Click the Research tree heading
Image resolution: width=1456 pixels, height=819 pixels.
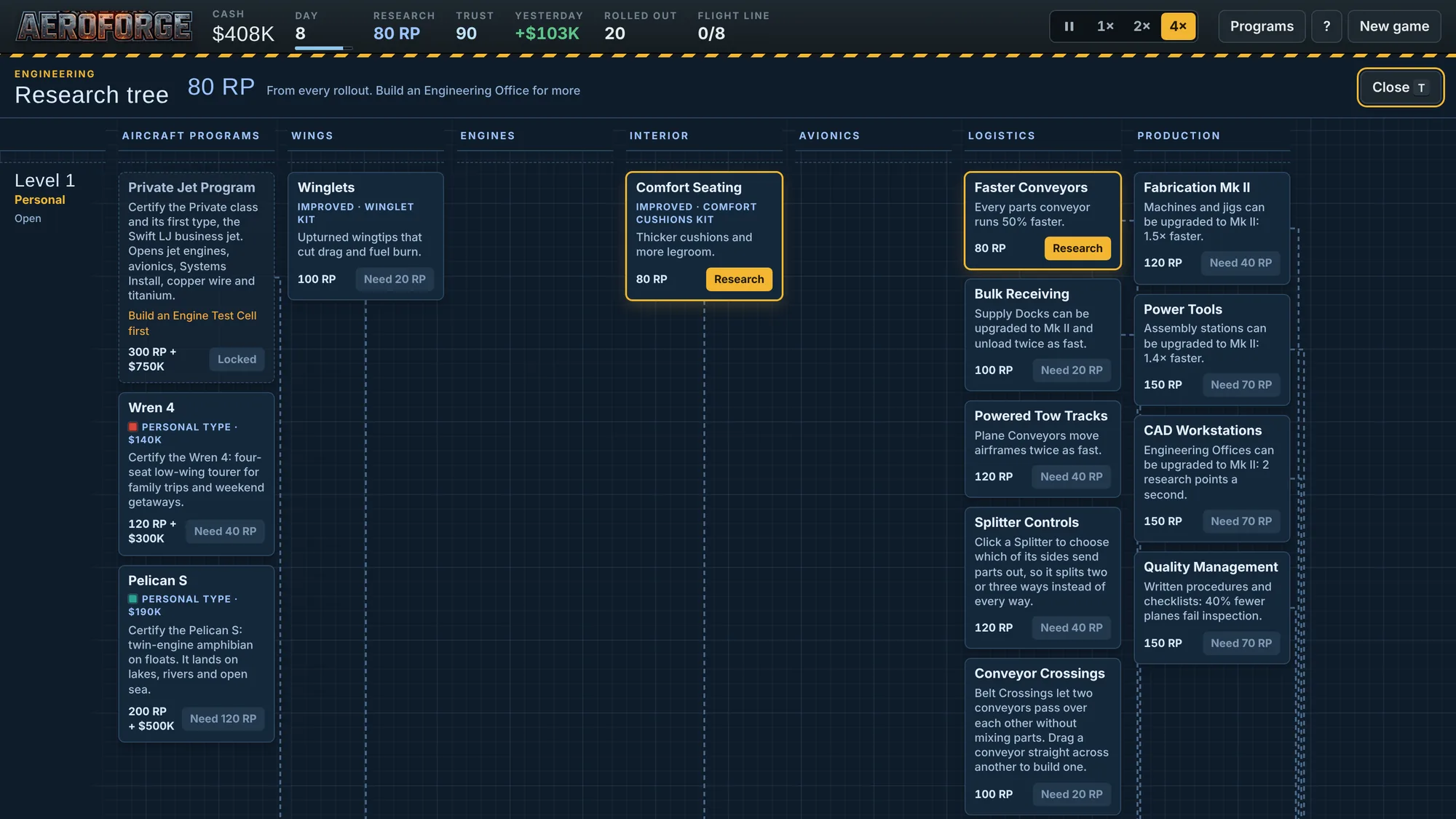[92, 95]
